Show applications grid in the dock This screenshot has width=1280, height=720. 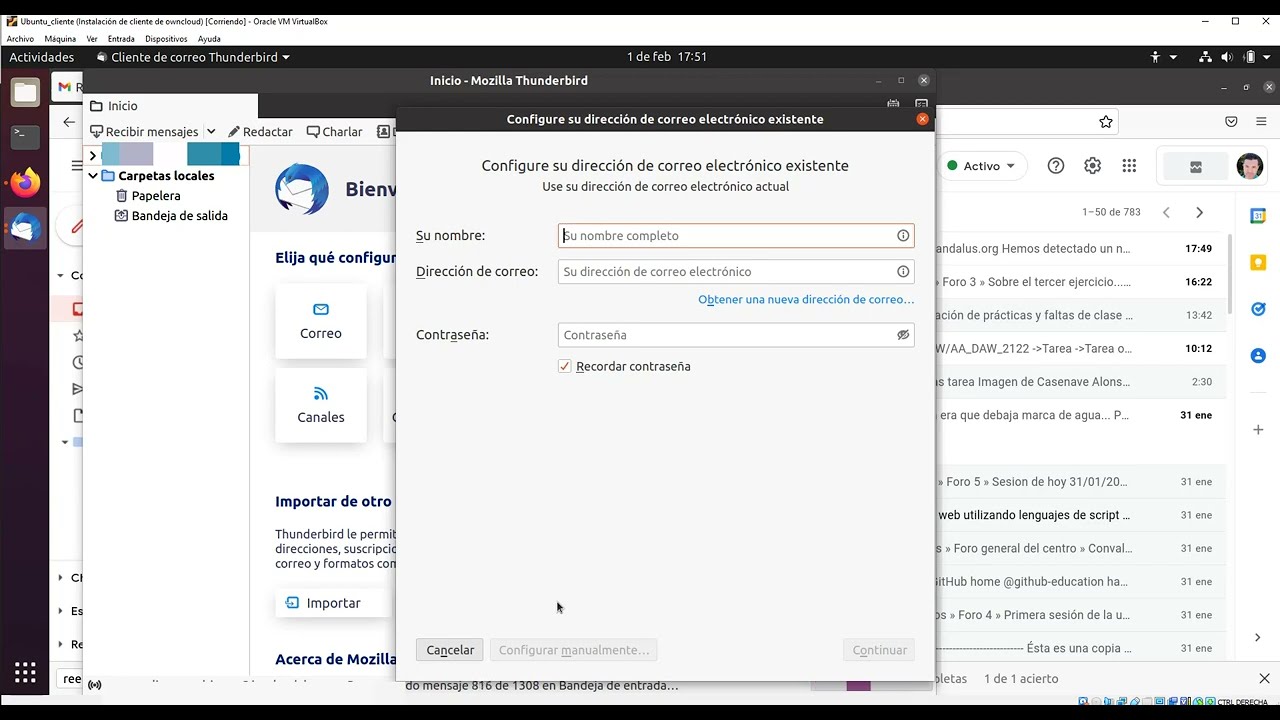pyautogui.click(x=25, y=672)
